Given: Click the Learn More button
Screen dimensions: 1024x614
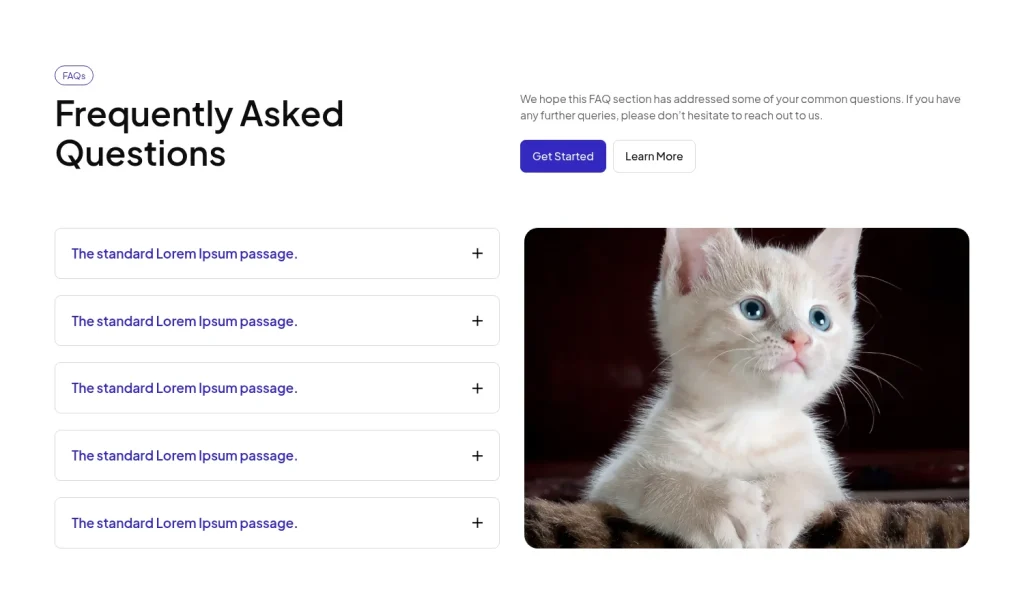Looking at the screenshot, I should click(654, 156).
